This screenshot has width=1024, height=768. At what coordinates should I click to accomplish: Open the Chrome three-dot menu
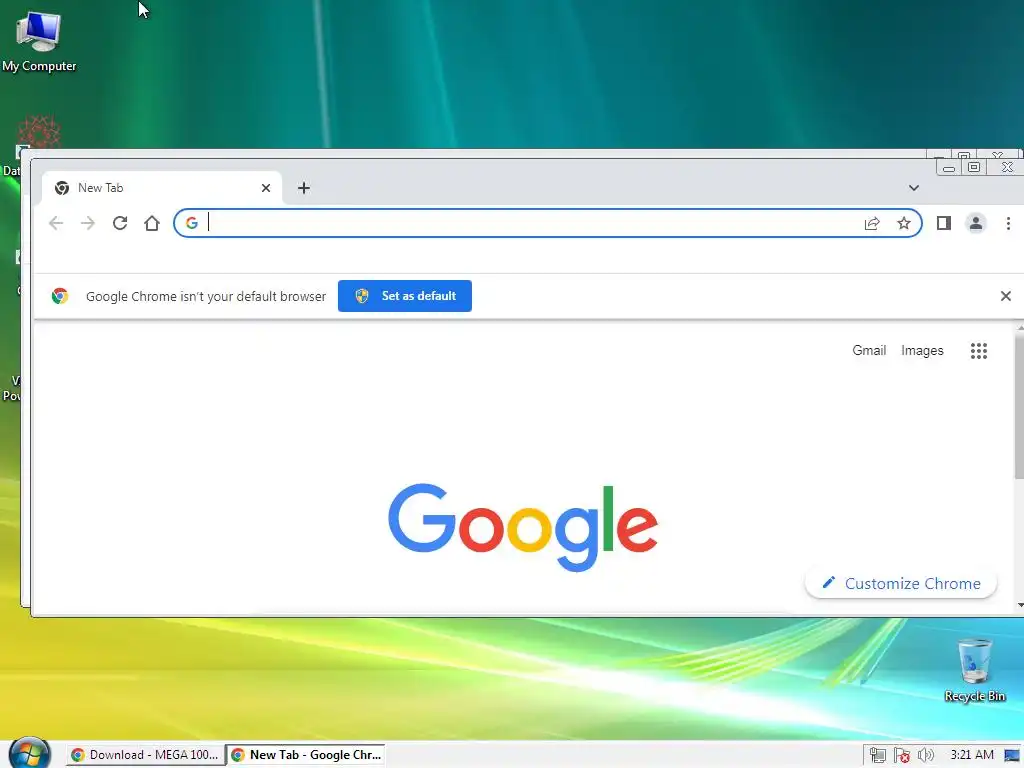pos(1008,223)
